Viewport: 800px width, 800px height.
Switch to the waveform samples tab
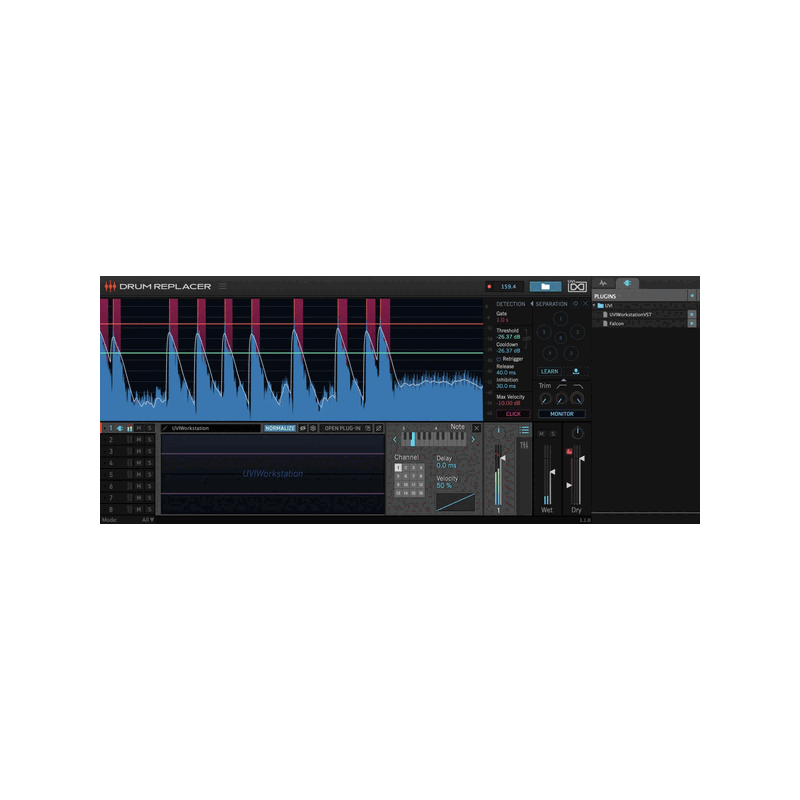tap(603, 283)
